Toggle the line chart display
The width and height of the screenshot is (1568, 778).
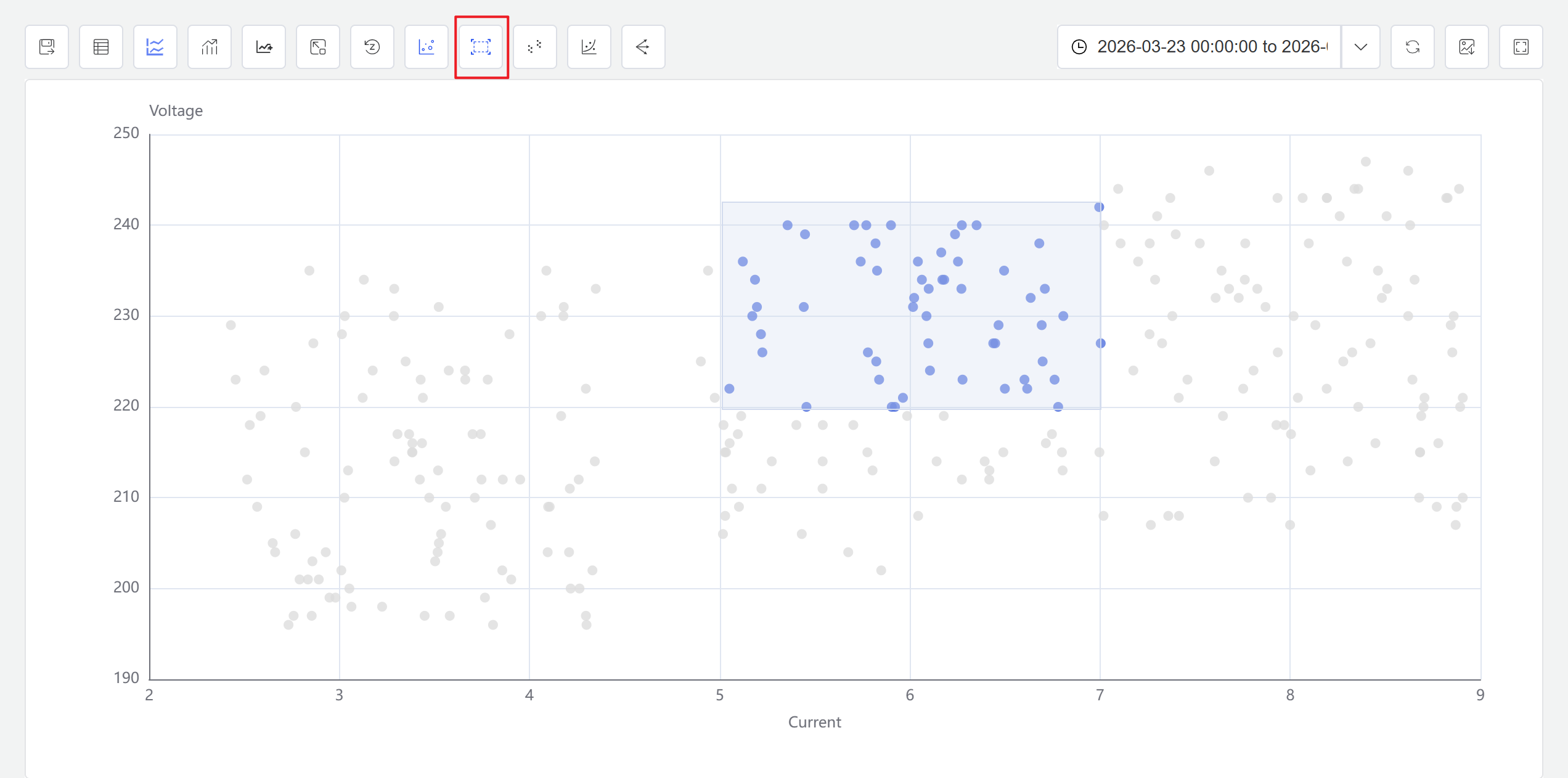[155, 46]
